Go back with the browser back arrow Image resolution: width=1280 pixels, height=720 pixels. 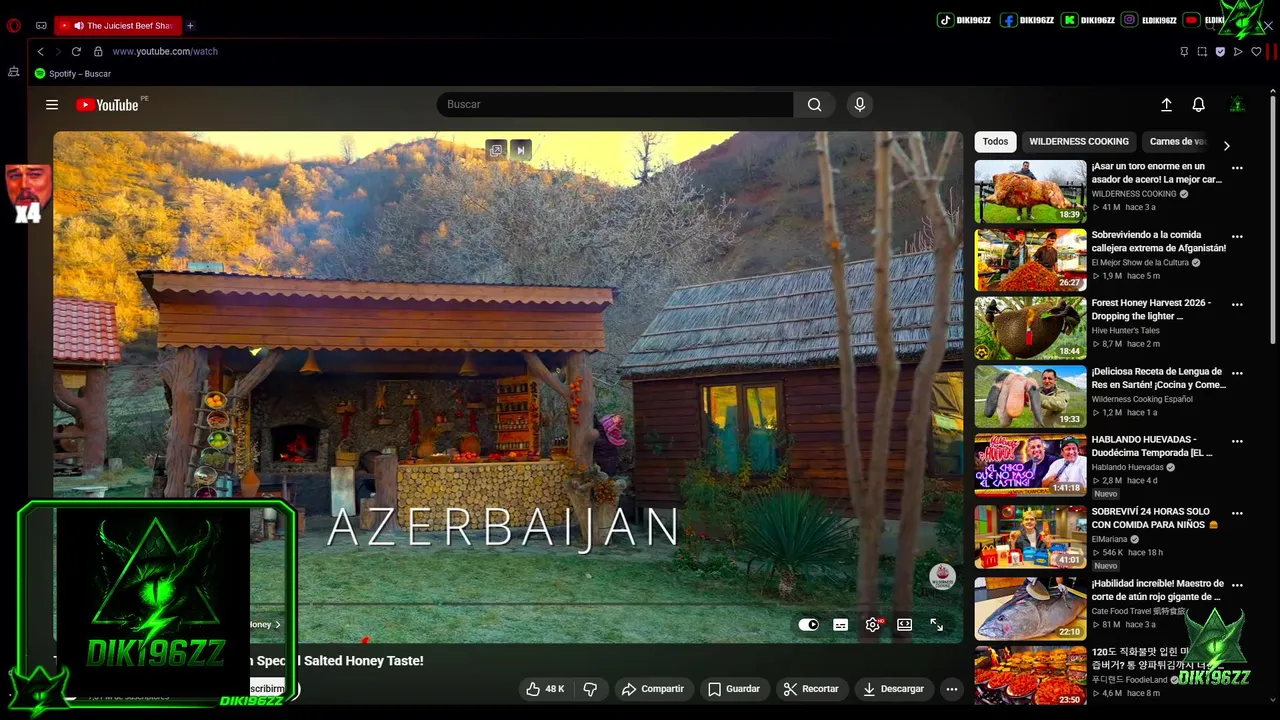coord(40,51)
